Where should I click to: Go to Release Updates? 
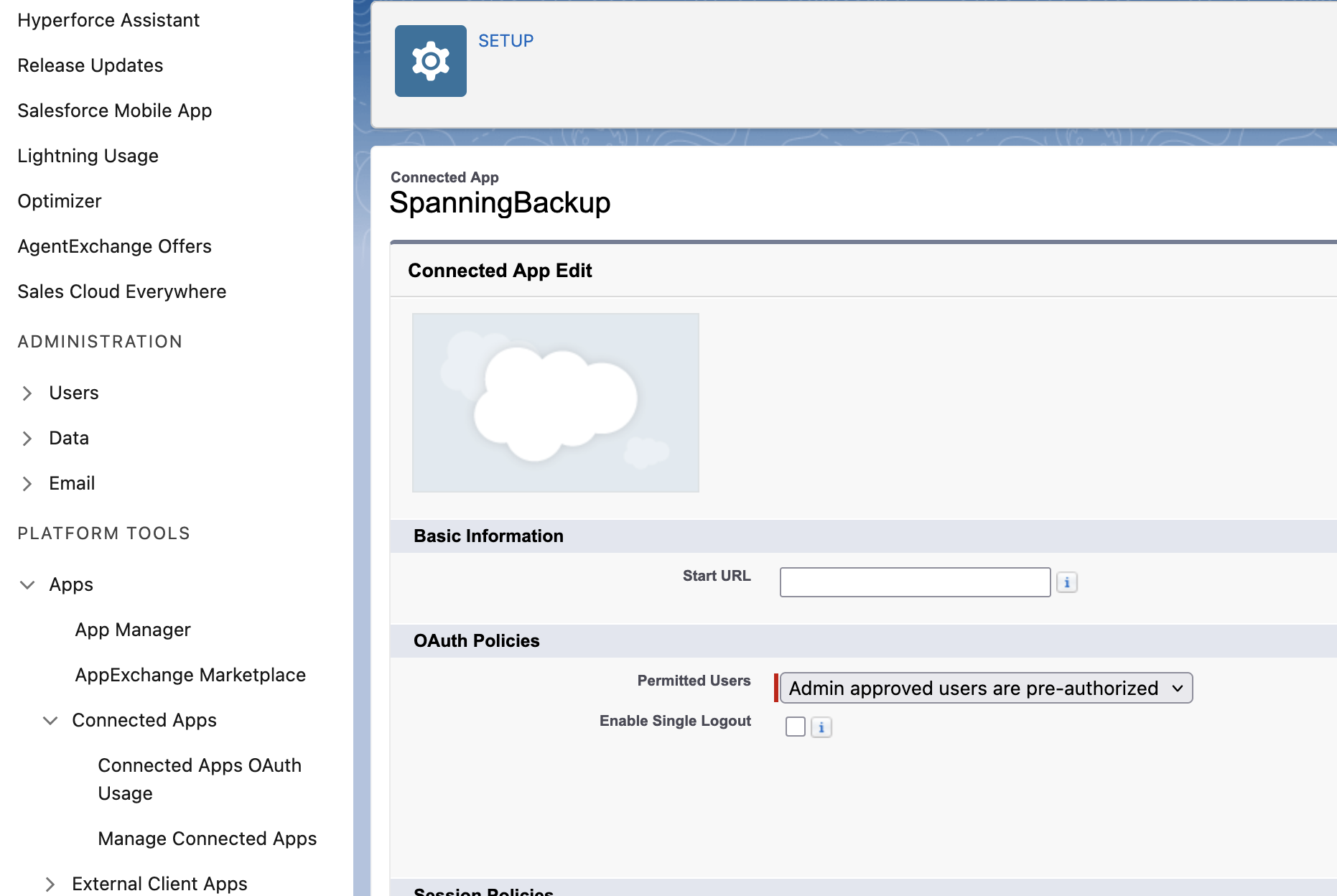pyautogui.click(x=90, y=65)
